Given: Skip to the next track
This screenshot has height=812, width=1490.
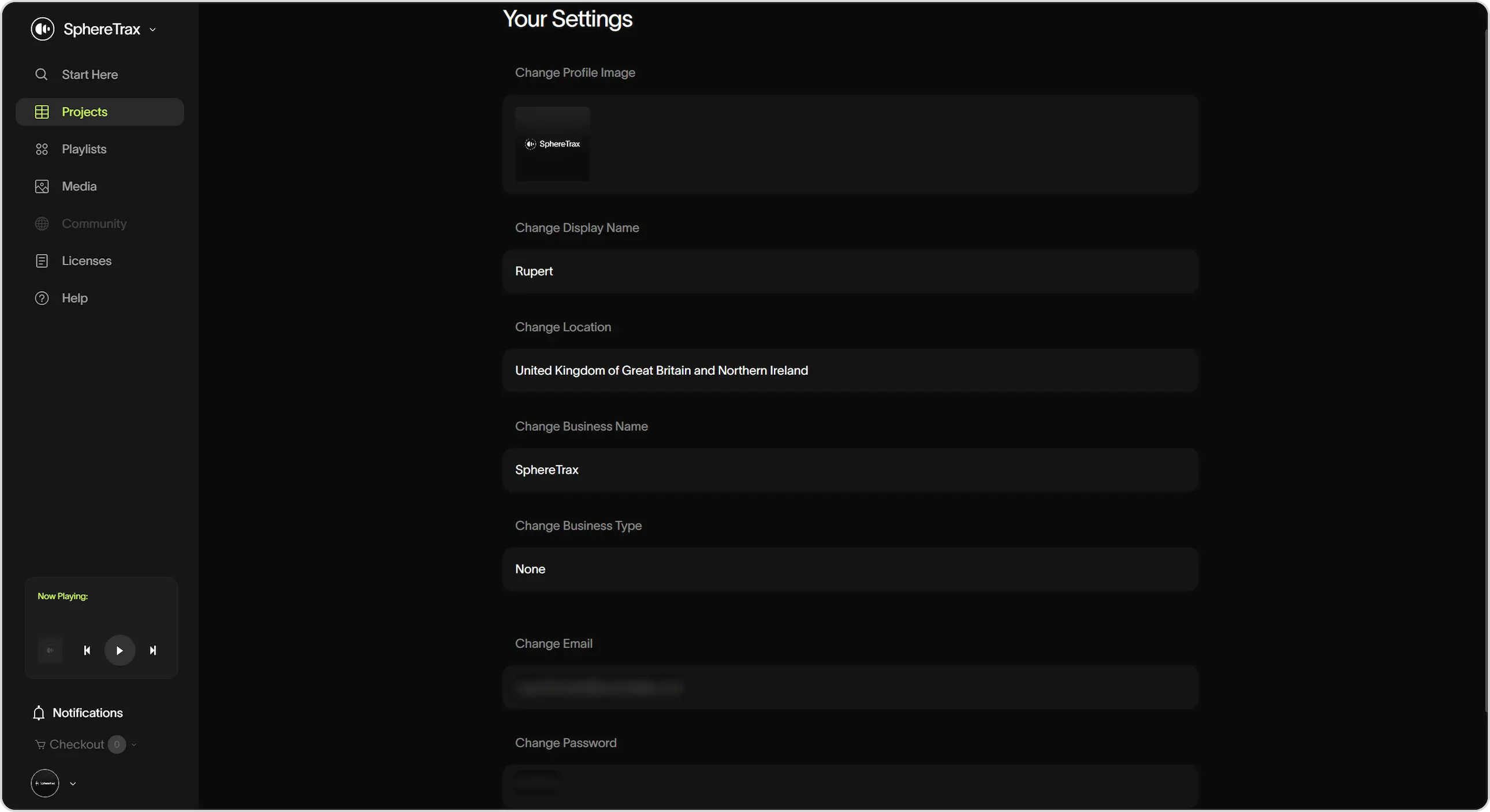Looking at the screenshot, I should point(152,651).
